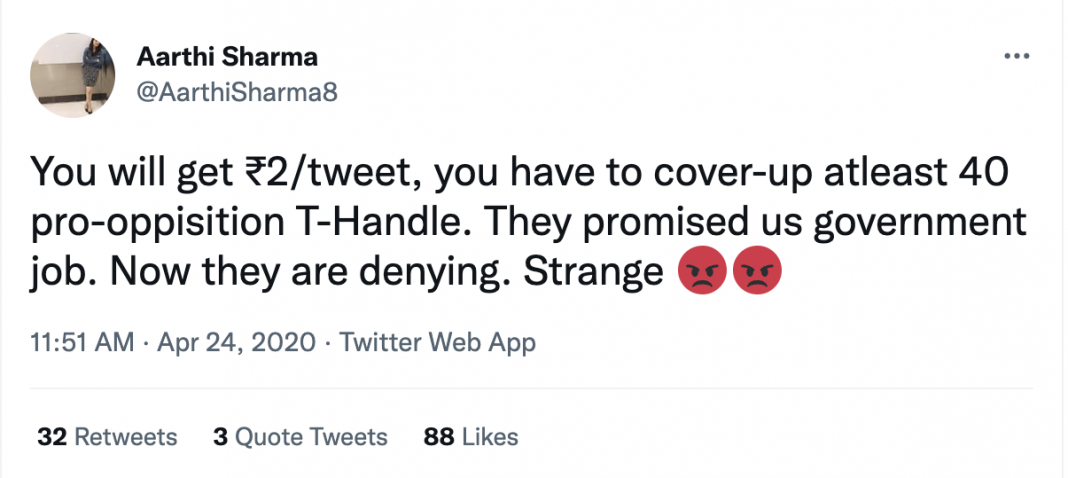Open the 11:51 AM timestamp link

83,343
